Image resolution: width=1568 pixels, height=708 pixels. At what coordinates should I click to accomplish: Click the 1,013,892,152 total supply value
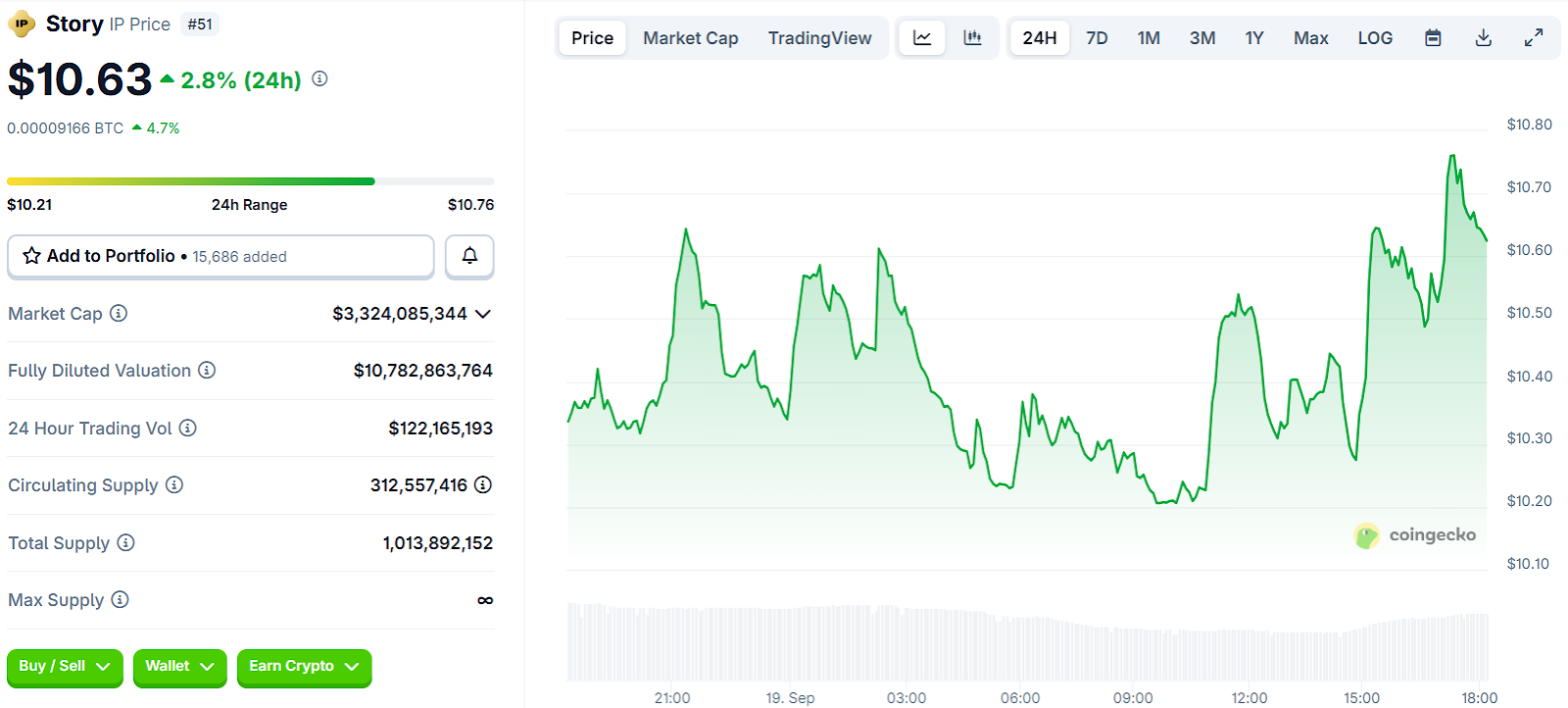click(438, 543)
